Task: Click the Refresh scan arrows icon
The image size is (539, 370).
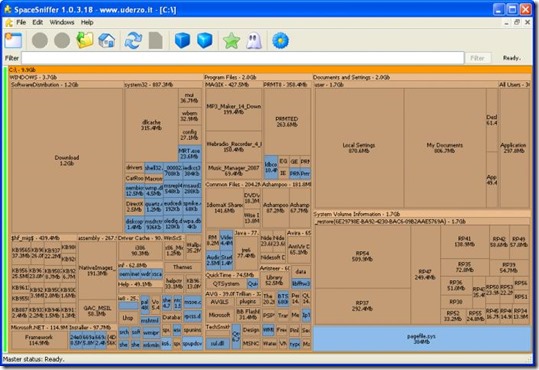Action: pos(133,41)
